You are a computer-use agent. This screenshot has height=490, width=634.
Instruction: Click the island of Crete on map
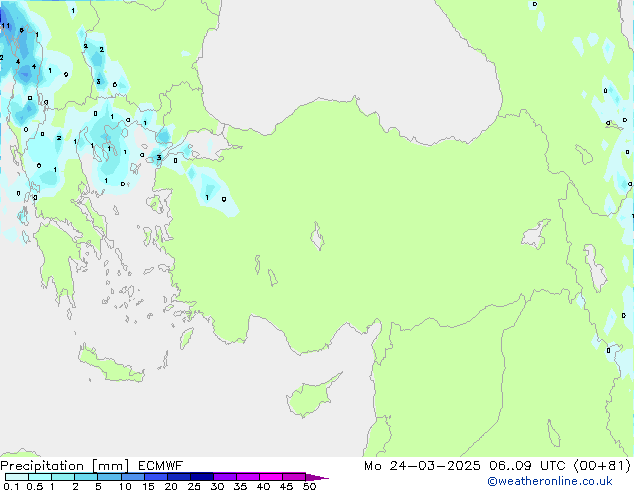(x=110, y=364)
